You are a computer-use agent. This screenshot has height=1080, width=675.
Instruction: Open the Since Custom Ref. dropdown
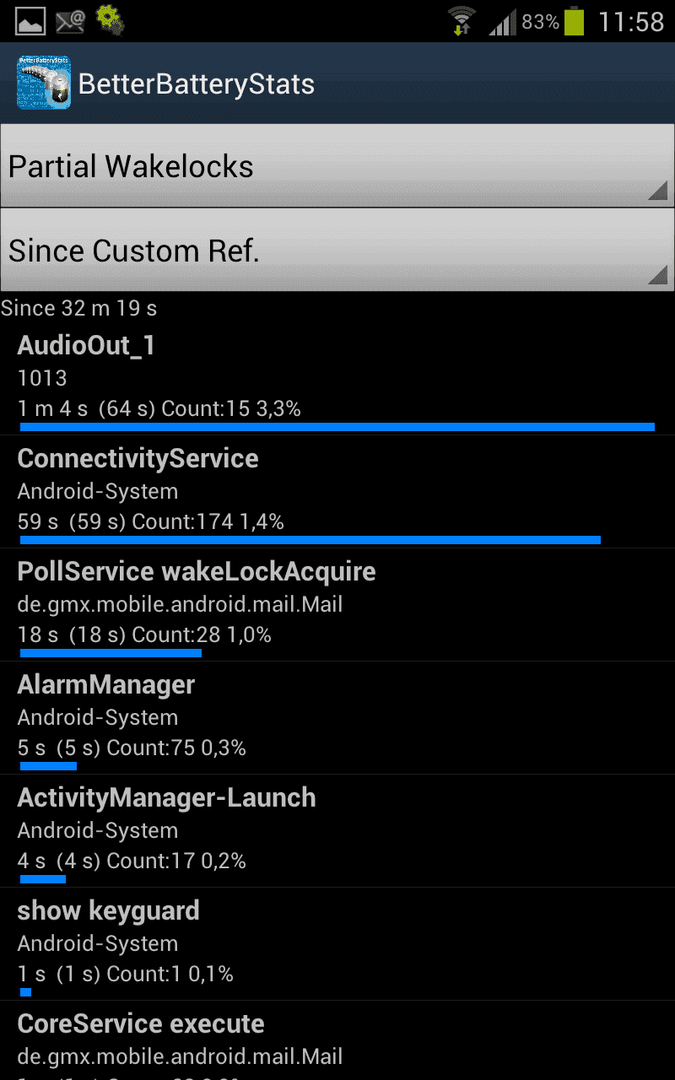(x=338, y=250)
